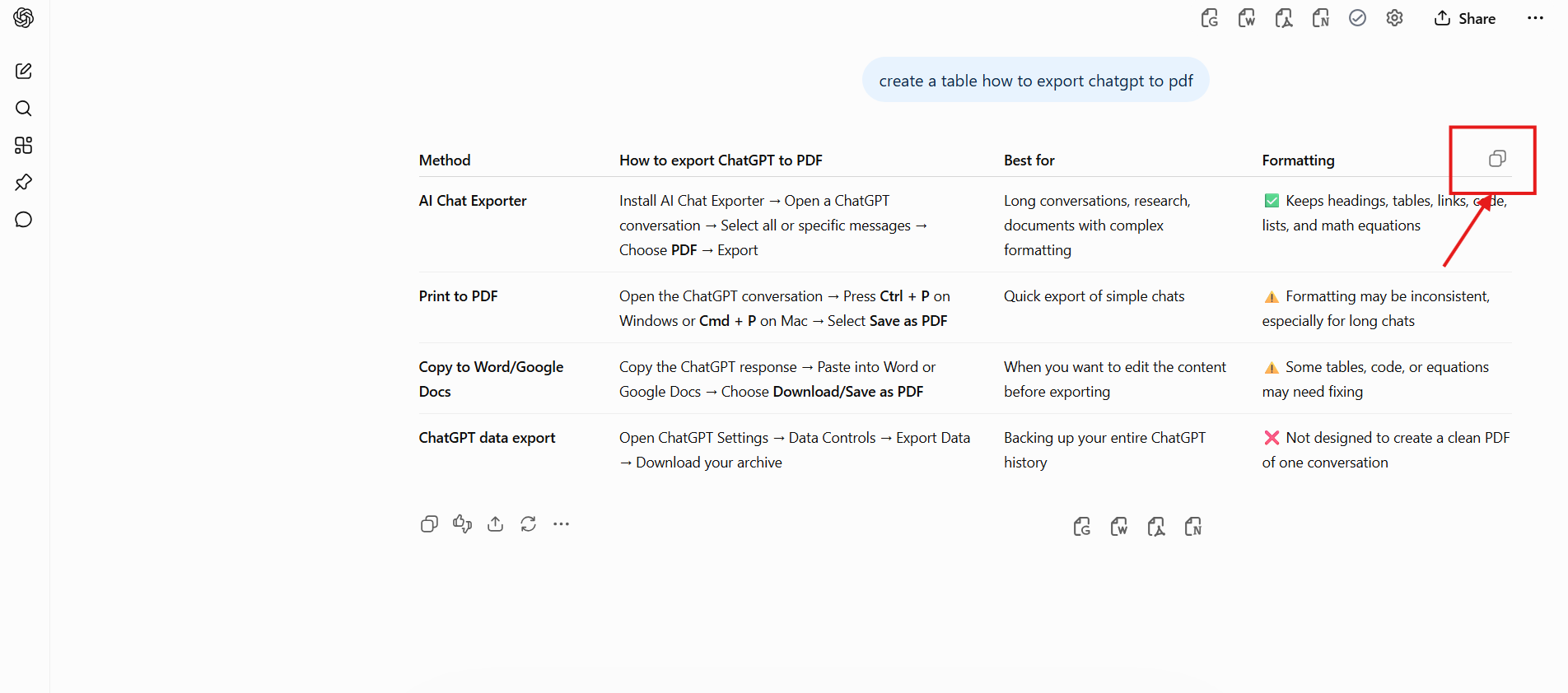Export to Notion from top toolbar
The width and height of the screenshot is (1568, 693).
[1321, 18]
